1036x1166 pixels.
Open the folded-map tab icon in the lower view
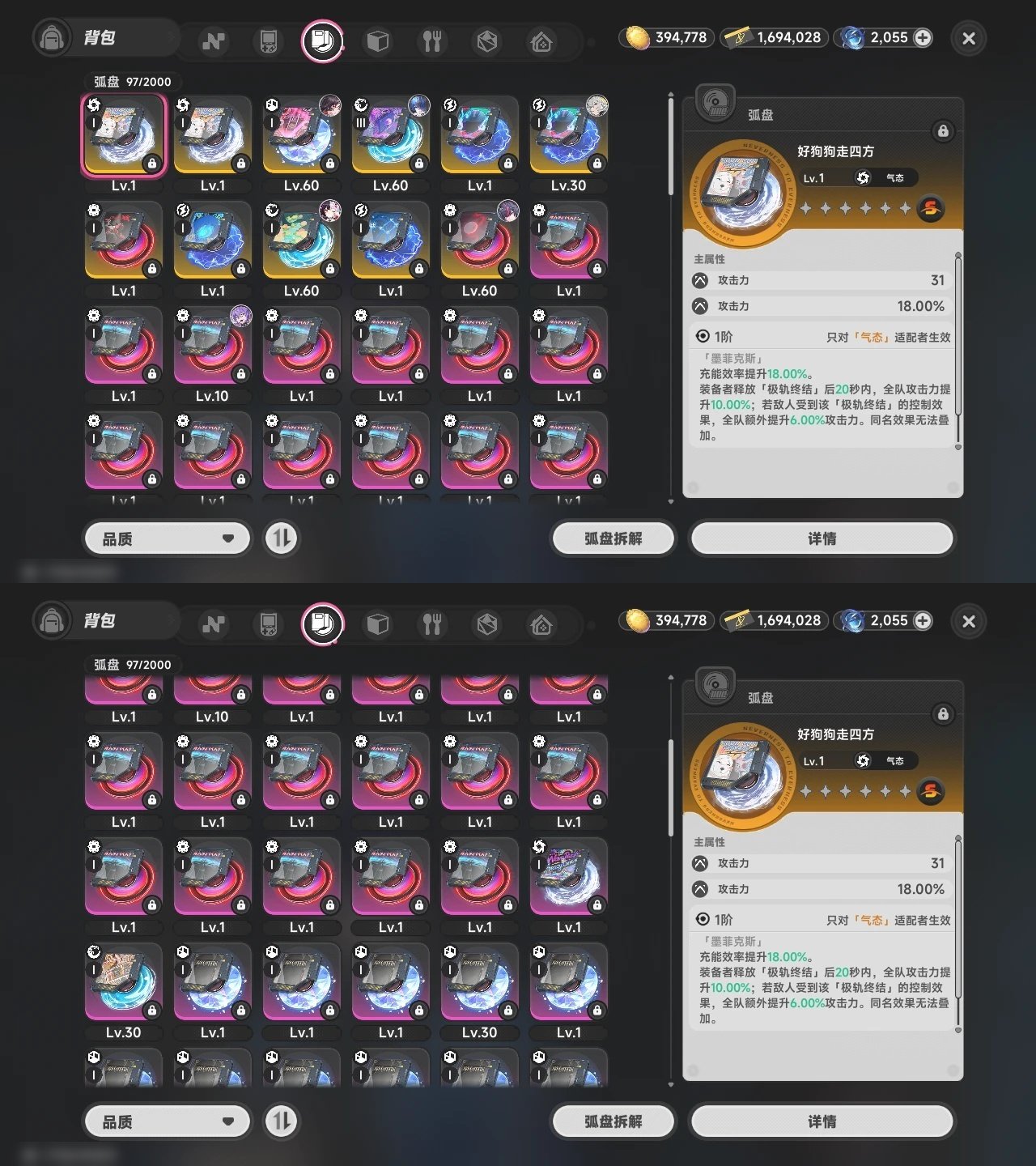486,623
